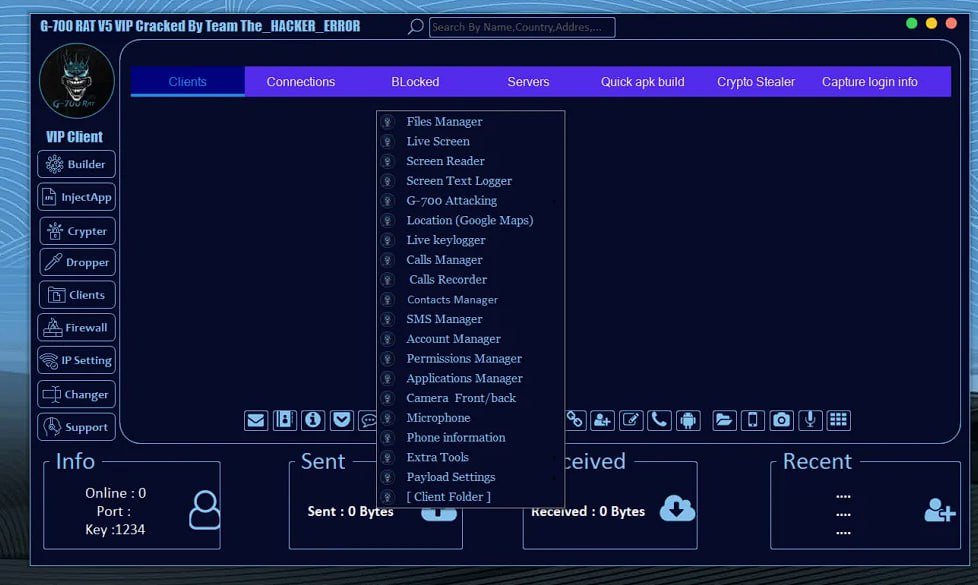Select Files Manager from context menu
This screenshot has height=585, width=978.
[471, 122]
